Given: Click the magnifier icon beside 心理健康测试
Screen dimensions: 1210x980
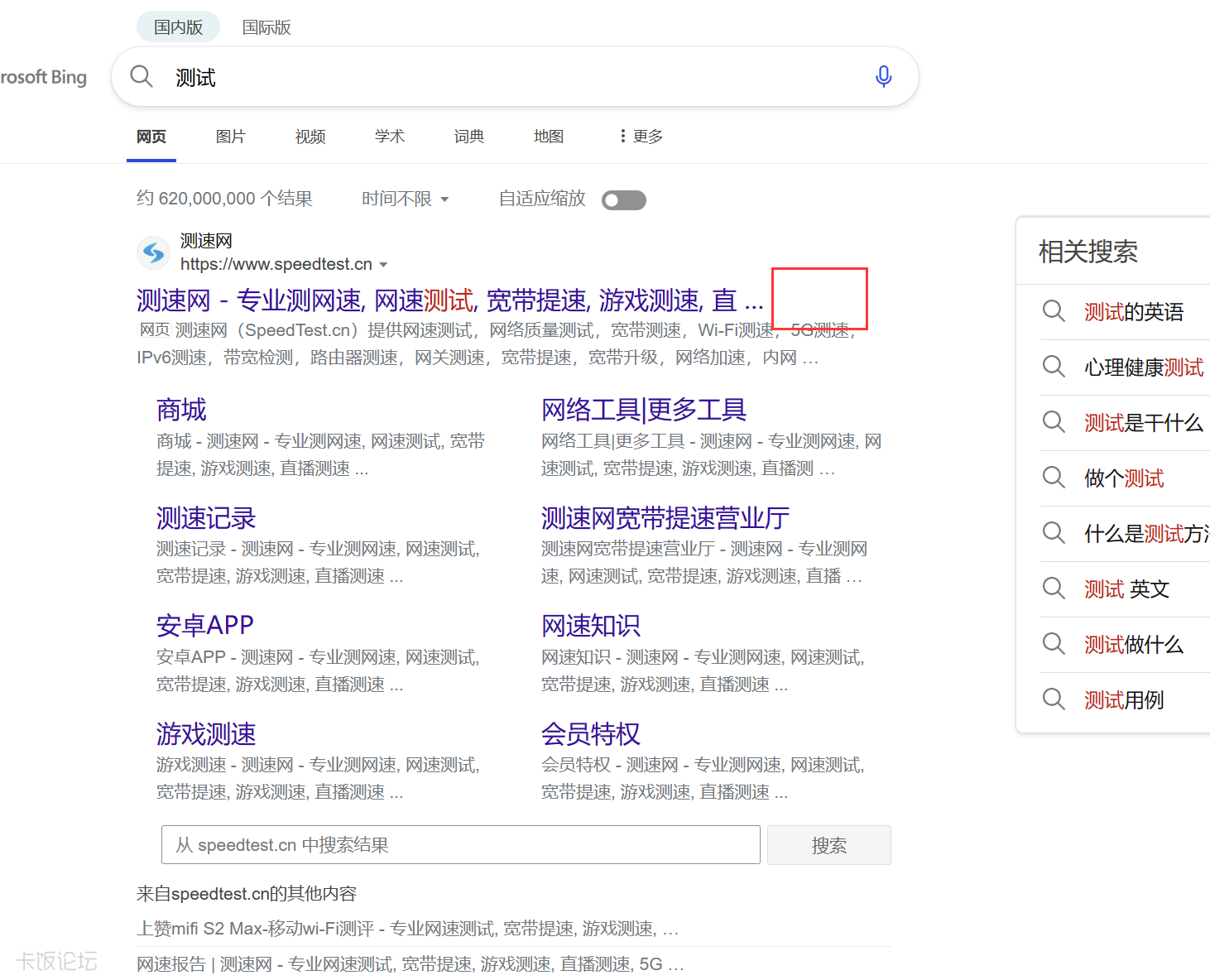Looking at the screenshot, I should point(1054,367).
